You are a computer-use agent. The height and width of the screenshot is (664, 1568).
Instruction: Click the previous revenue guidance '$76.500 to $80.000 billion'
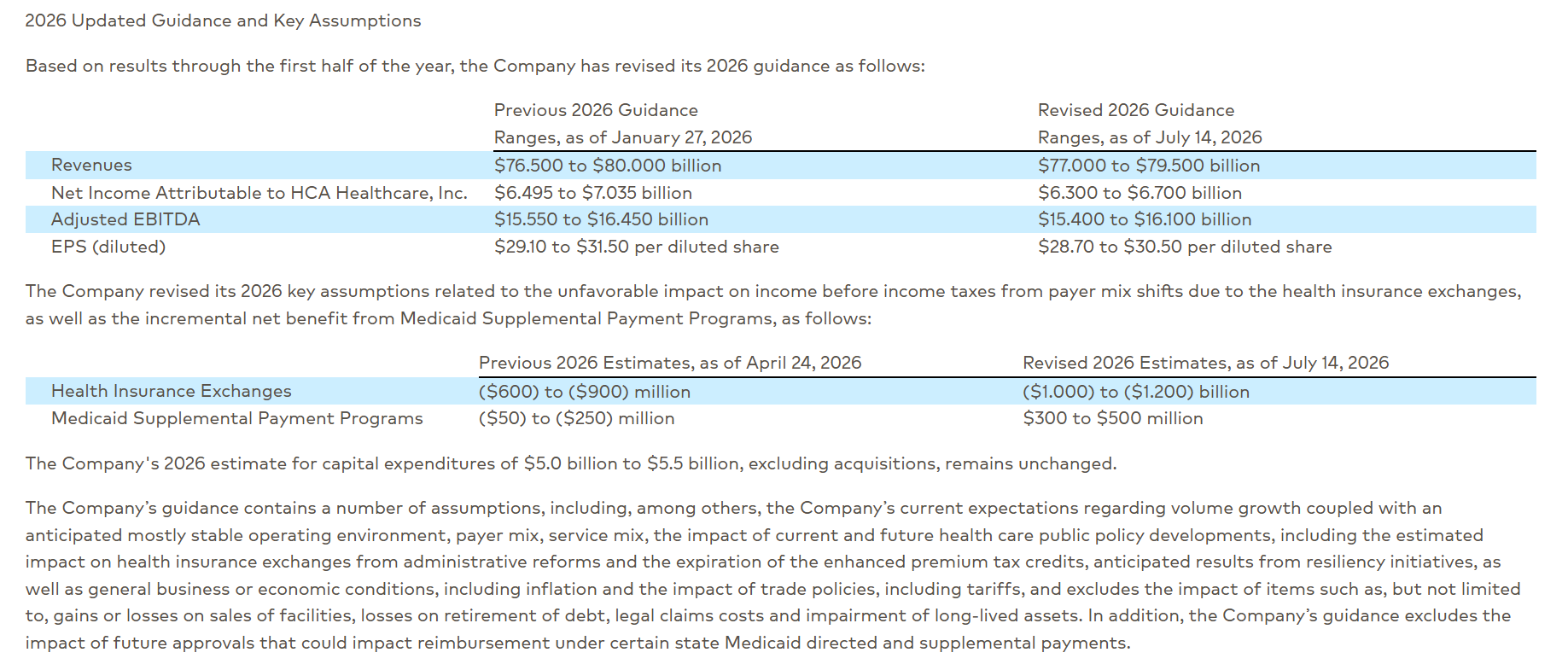pyautogui.click(x=608, y=166)
